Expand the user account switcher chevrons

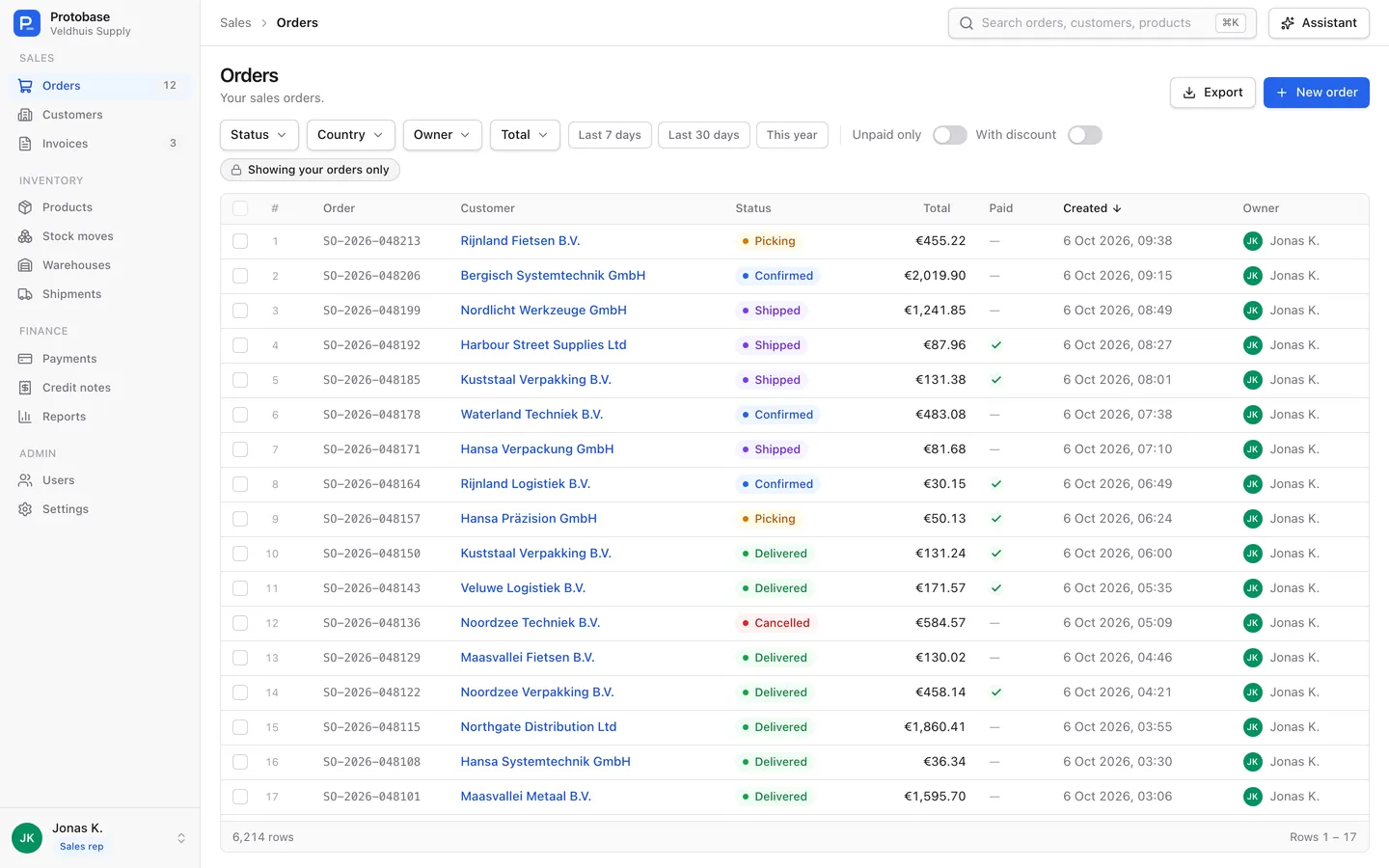click(x=180, y=838)
